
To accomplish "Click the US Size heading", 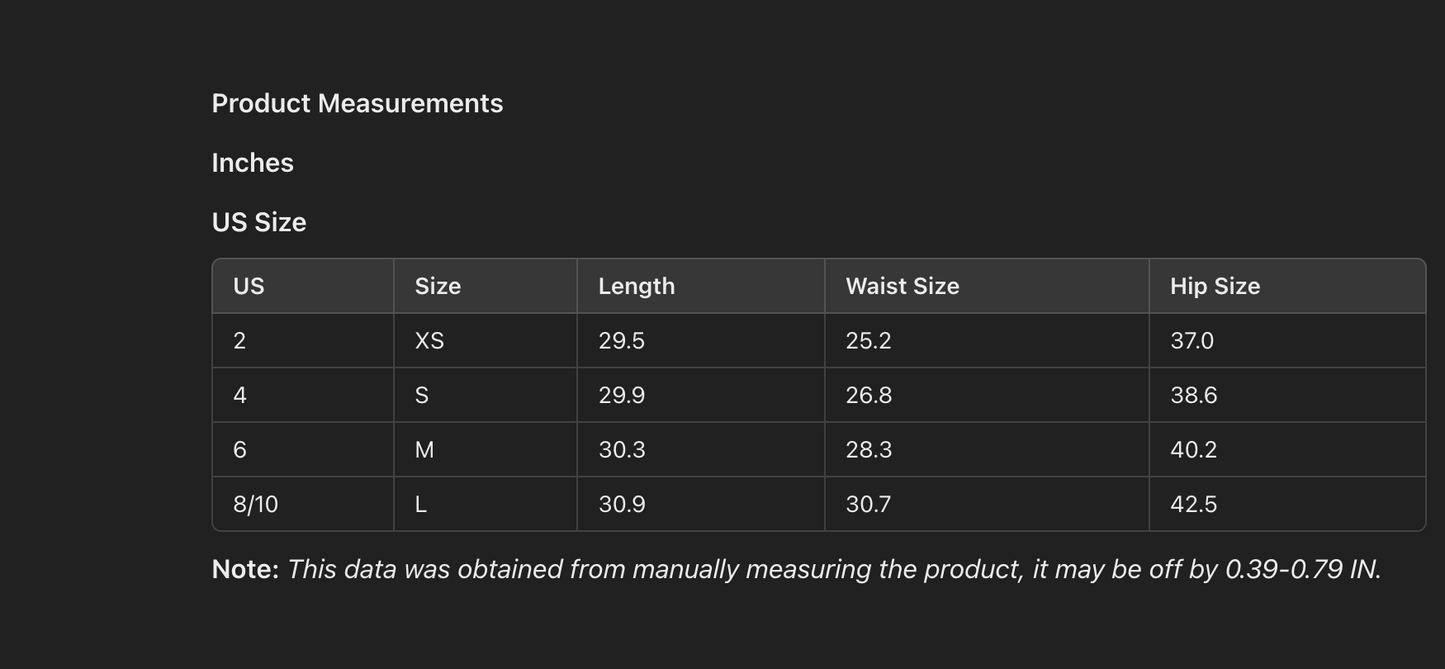I will pyautogui.click(x=258, y=222).
